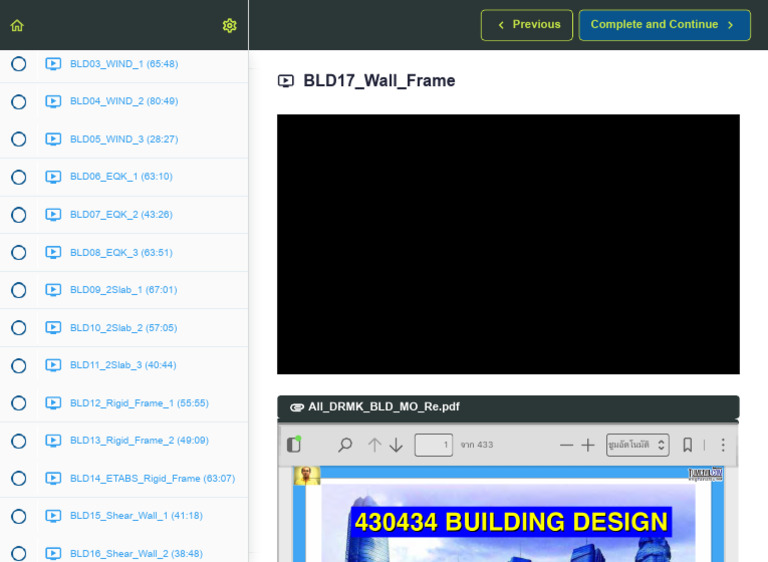Mark BLD15_Shear_Wall_1 lesson circle complete

[19, 516]
